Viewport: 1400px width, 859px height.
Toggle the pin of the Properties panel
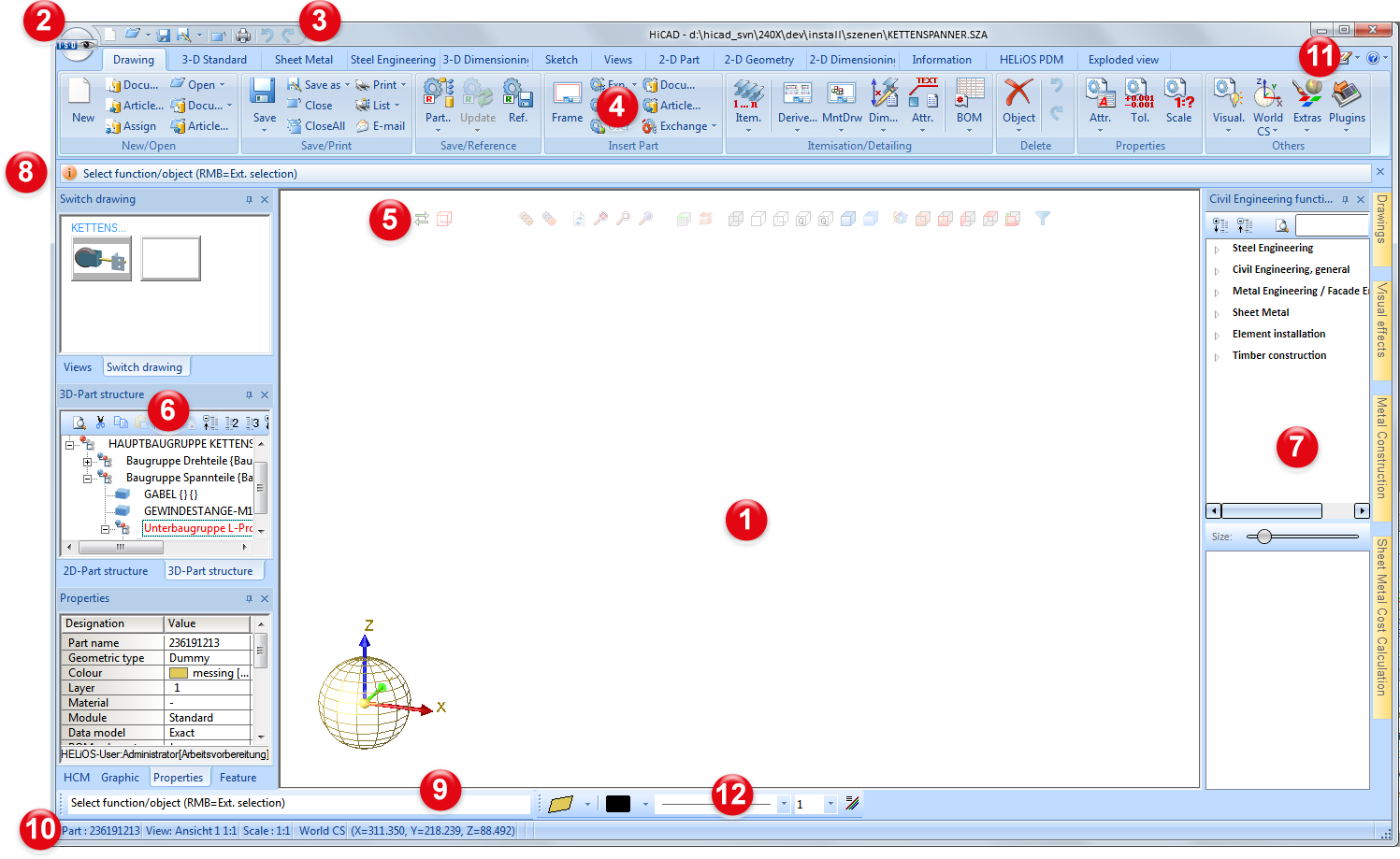point(249,598)
